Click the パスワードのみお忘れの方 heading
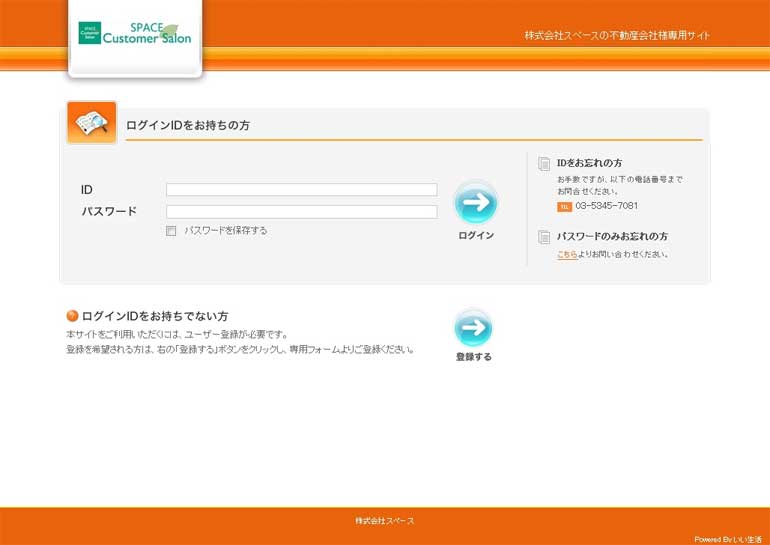 (612, 237)
